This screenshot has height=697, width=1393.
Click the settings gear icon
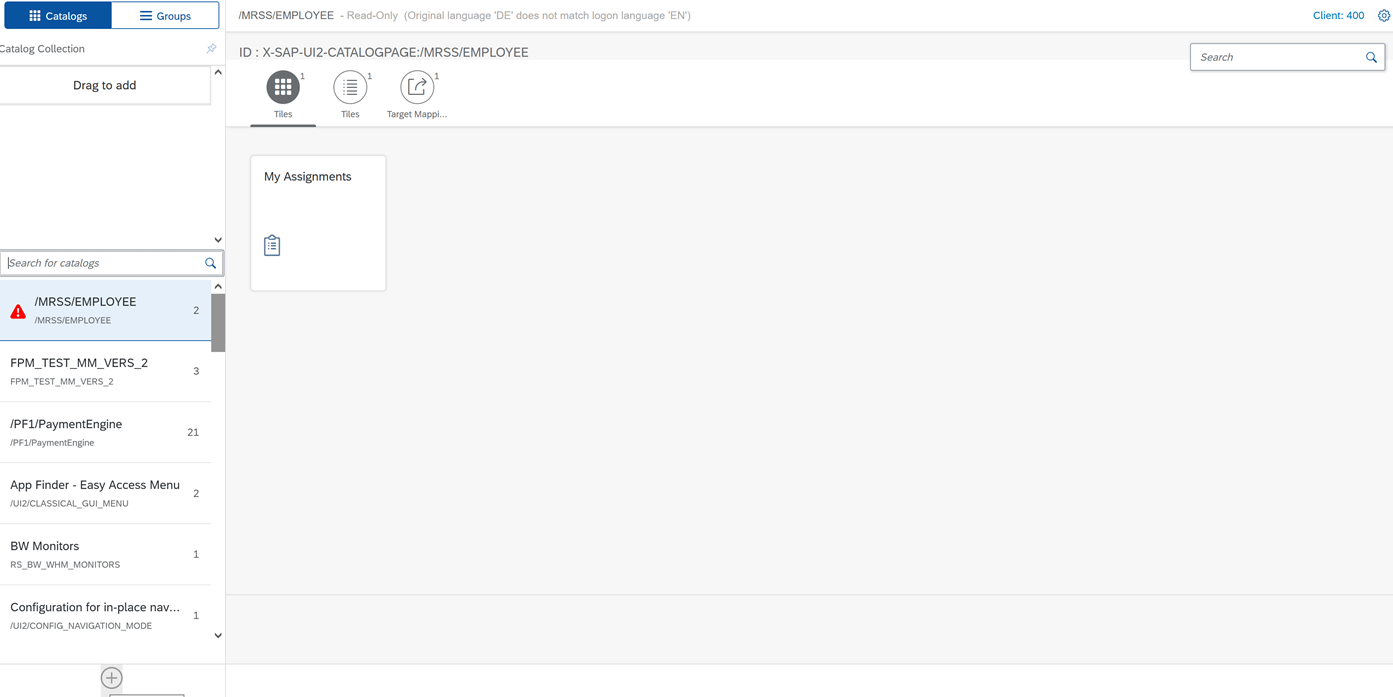click(1384, 16)
